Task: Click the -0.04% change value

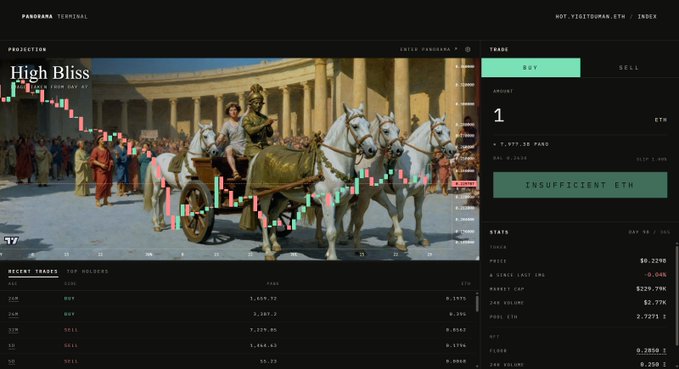Action: point(655,275)
